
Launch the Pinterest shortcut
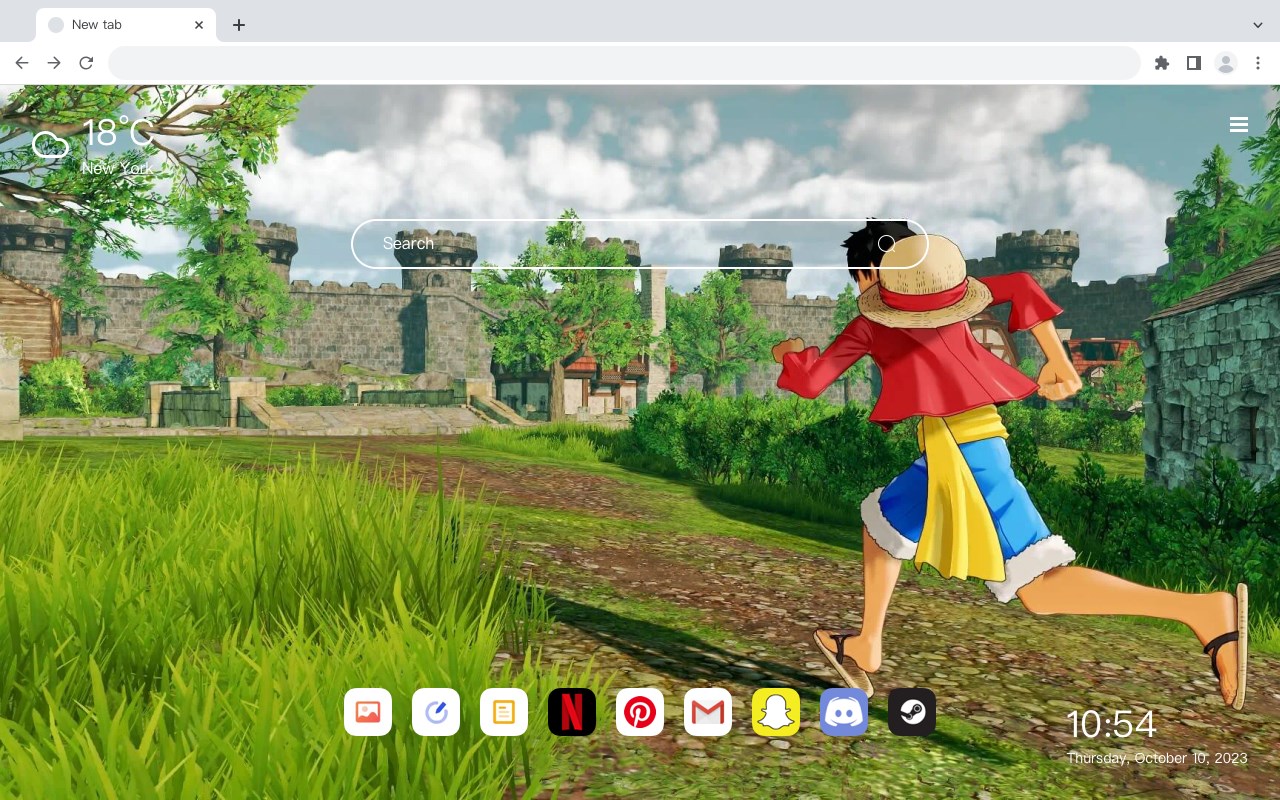tap(640, 712)
